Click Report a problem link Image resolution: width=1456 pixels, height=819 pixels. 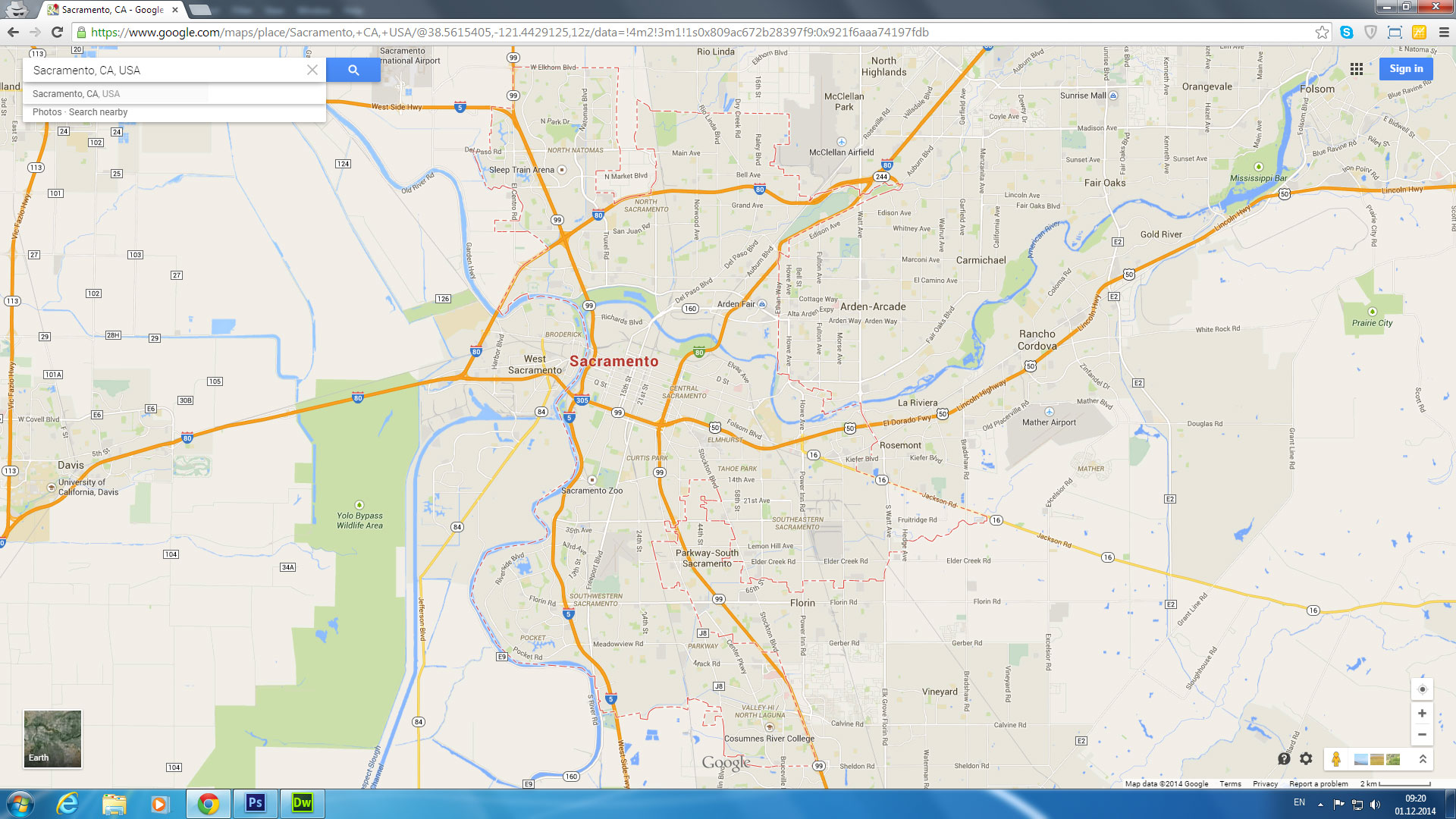click(1318, 784)
